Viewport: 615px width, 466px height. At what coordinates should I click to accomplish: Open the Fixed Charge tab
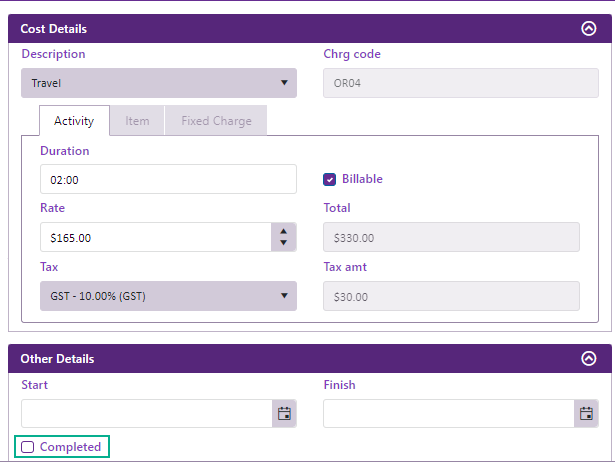[x=216, y=121]
